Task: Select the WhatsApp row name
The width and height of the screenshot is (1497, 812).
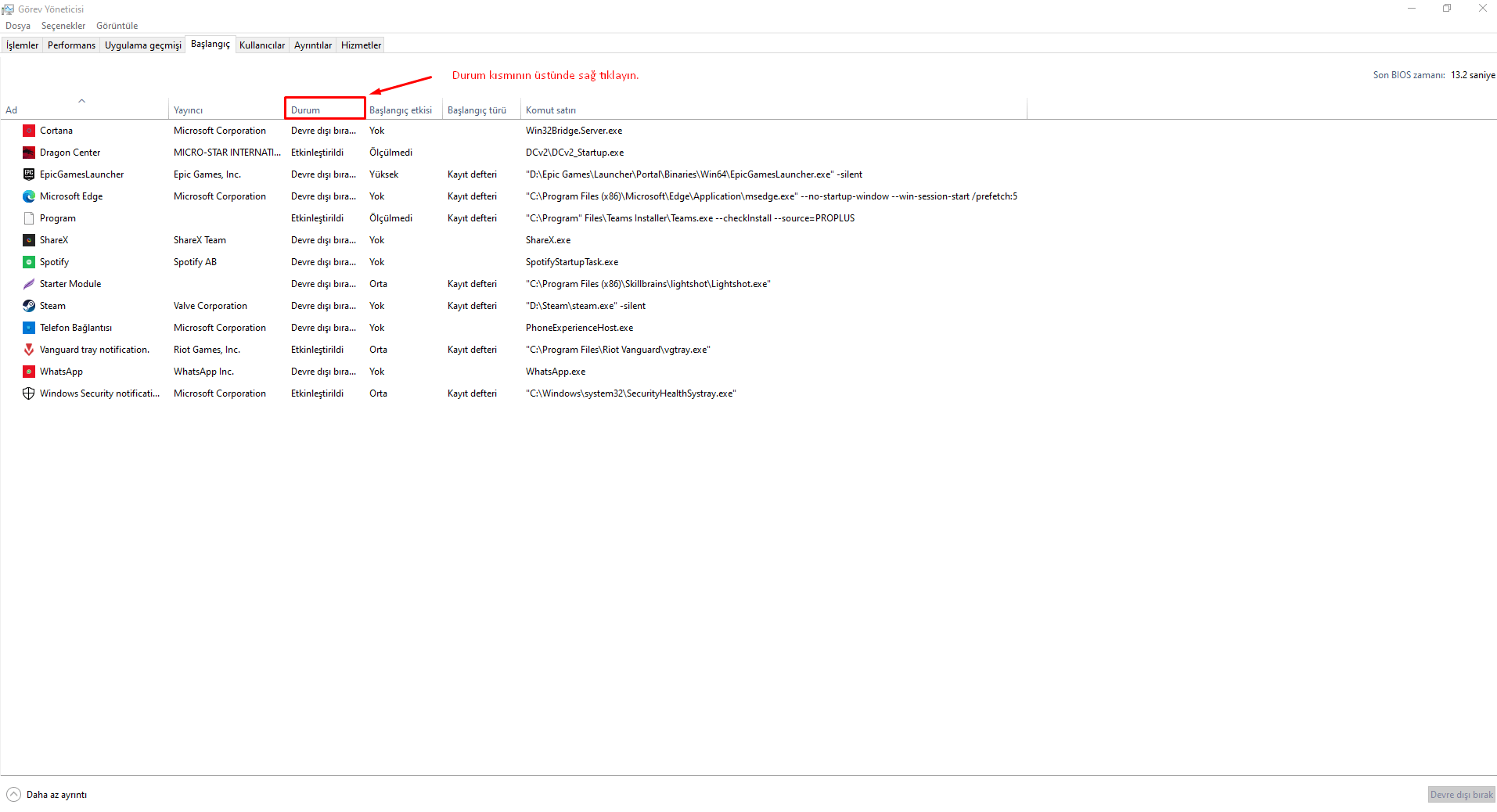Action: tap(61, 372)
